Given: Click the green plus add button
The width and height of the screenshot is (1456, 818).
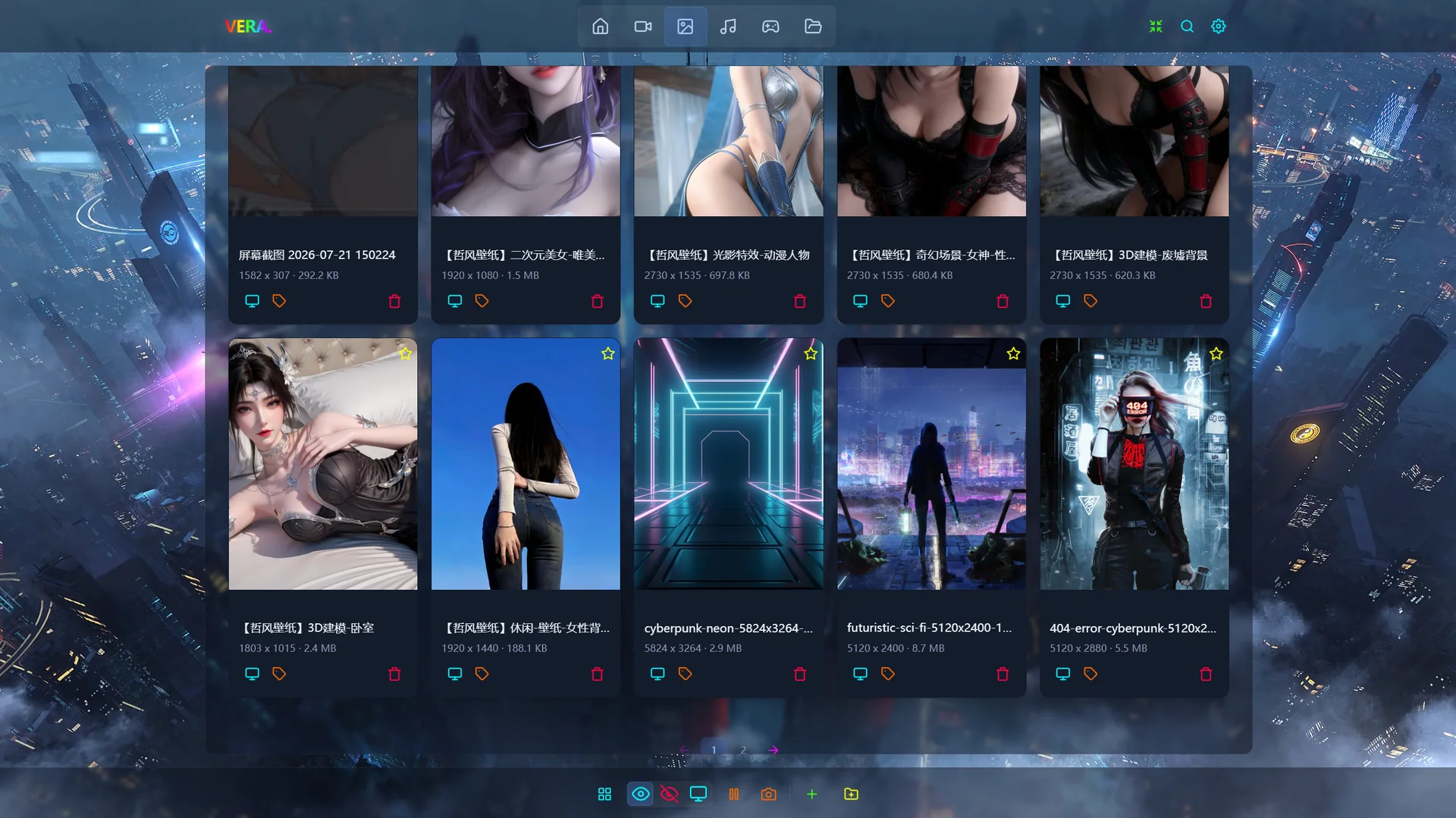Looking at the screenshot, I should pos(811,794).
